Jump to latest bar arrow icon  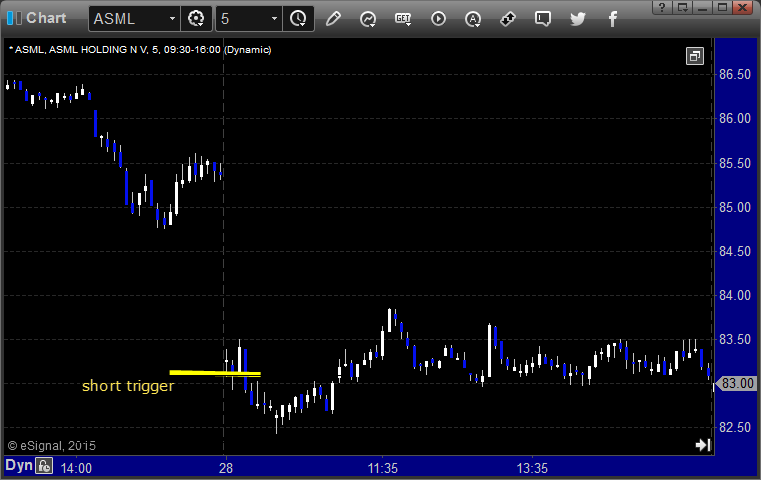(703, 445)
